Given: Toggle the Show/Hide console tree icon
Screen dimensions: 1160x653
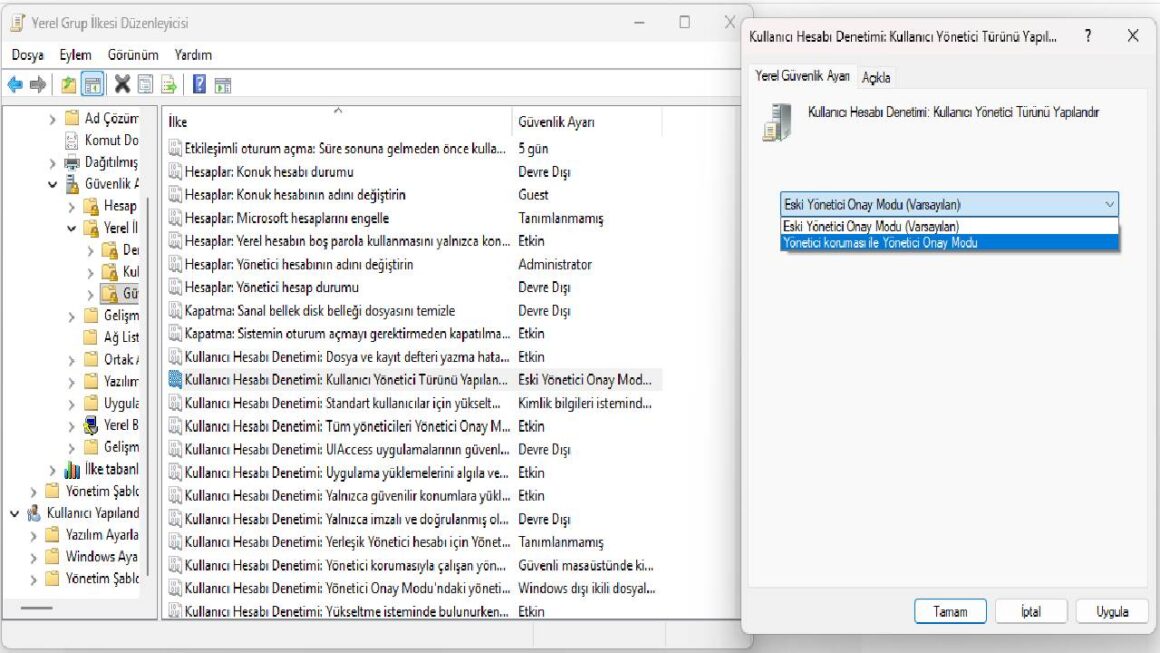Looking at the screenshot, I should [x=92, y=85].
